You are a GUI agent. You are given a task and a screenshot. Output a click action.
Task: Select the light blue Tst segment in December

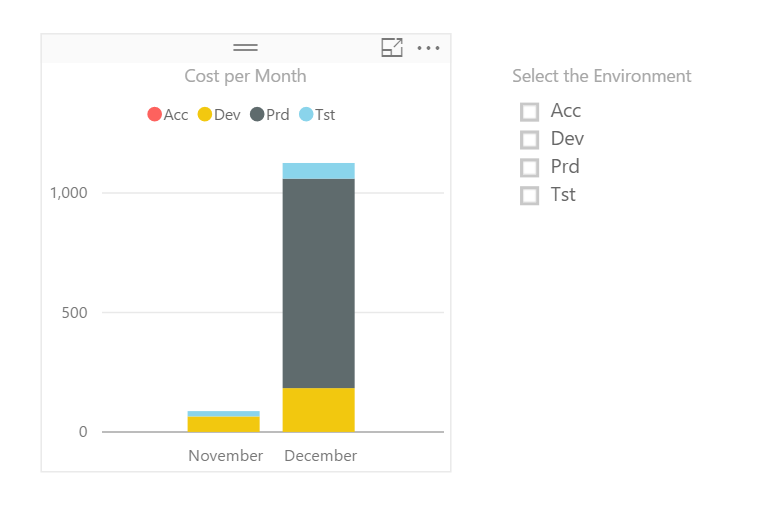coord(319,171)
